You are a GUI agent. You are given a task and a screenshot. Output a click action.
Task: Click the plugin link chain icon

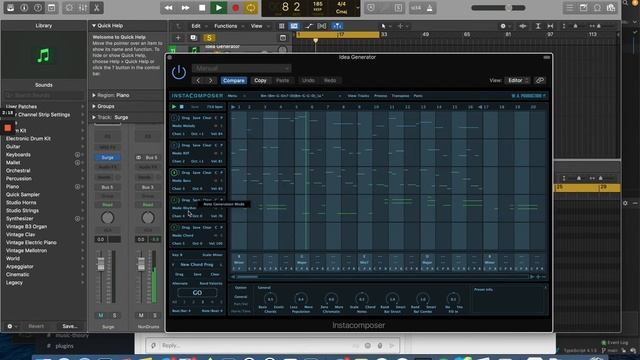coord(540,80)
